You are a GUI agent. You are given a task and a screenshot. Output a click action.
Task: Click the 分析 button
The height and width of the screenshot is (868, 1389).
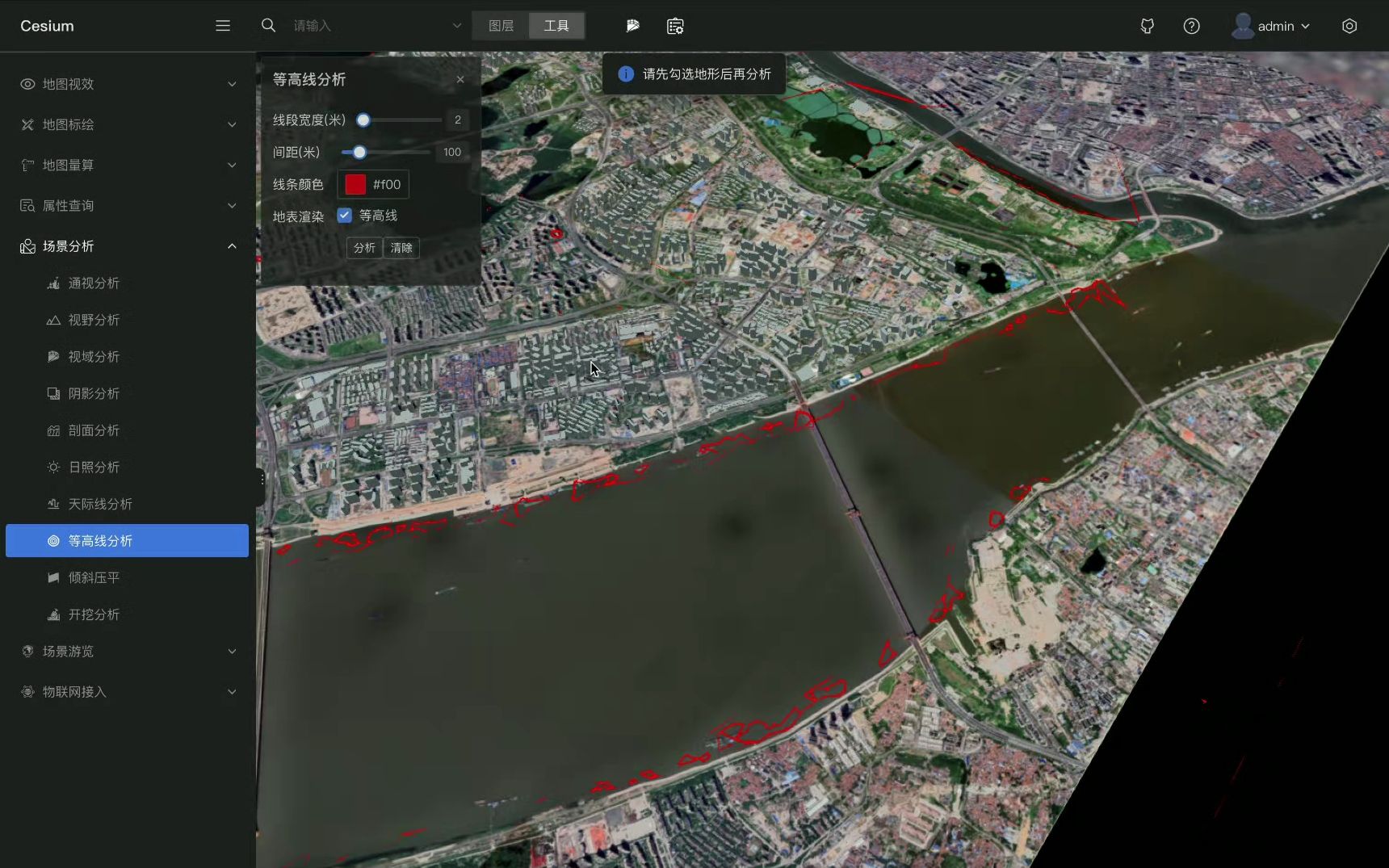coord(364,248)
